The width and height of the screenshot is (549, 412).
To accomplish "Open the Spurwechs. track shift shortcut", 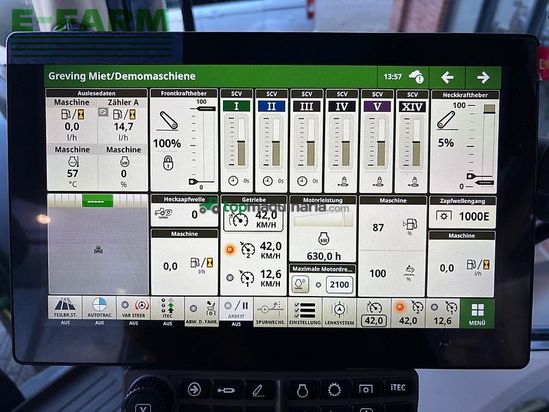I will click(x=270, y=312).
